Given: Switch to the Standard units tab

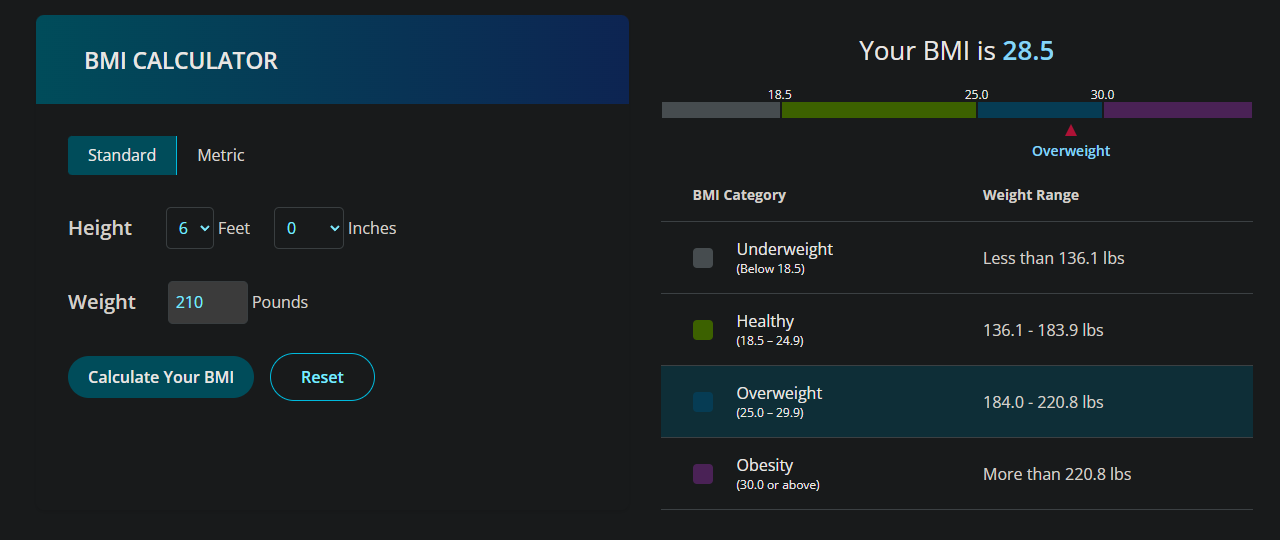Looking at the screenshot, I should pyautogui.click(x=122, y=155).
